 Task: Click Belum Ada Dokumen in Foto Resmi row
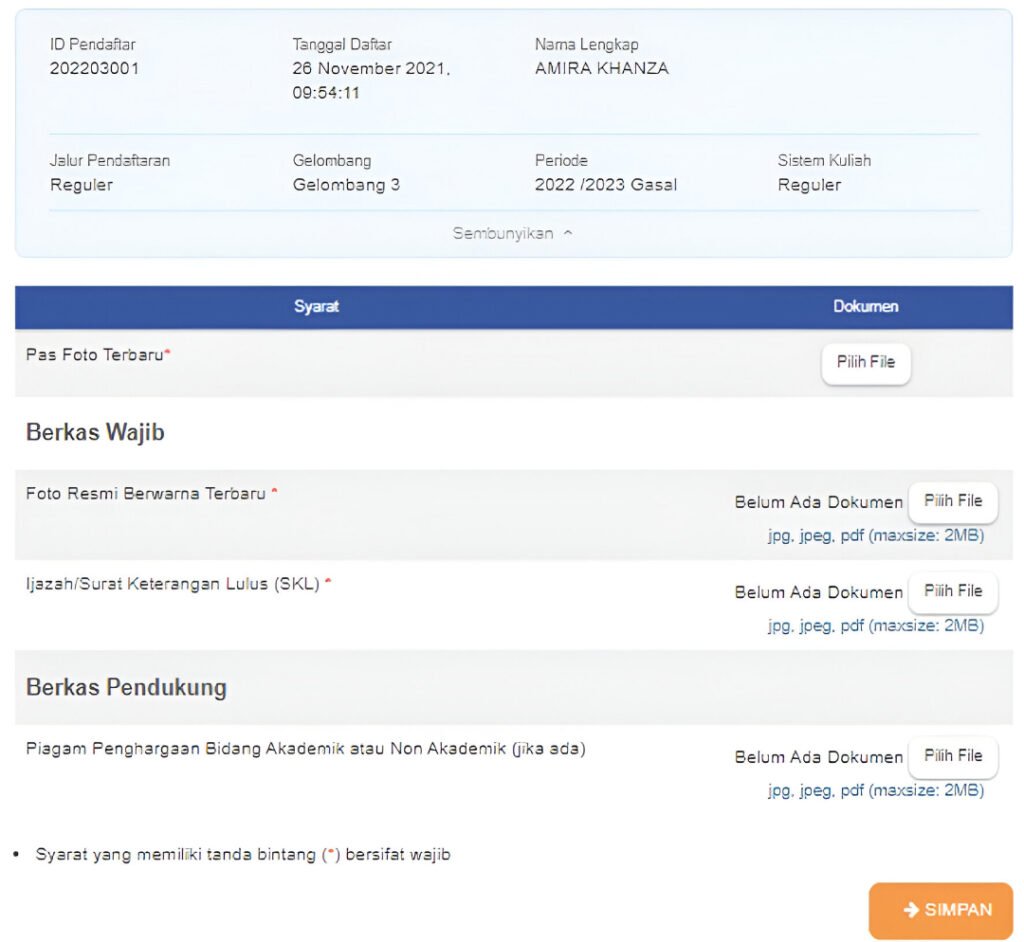(x=818, y=502)
